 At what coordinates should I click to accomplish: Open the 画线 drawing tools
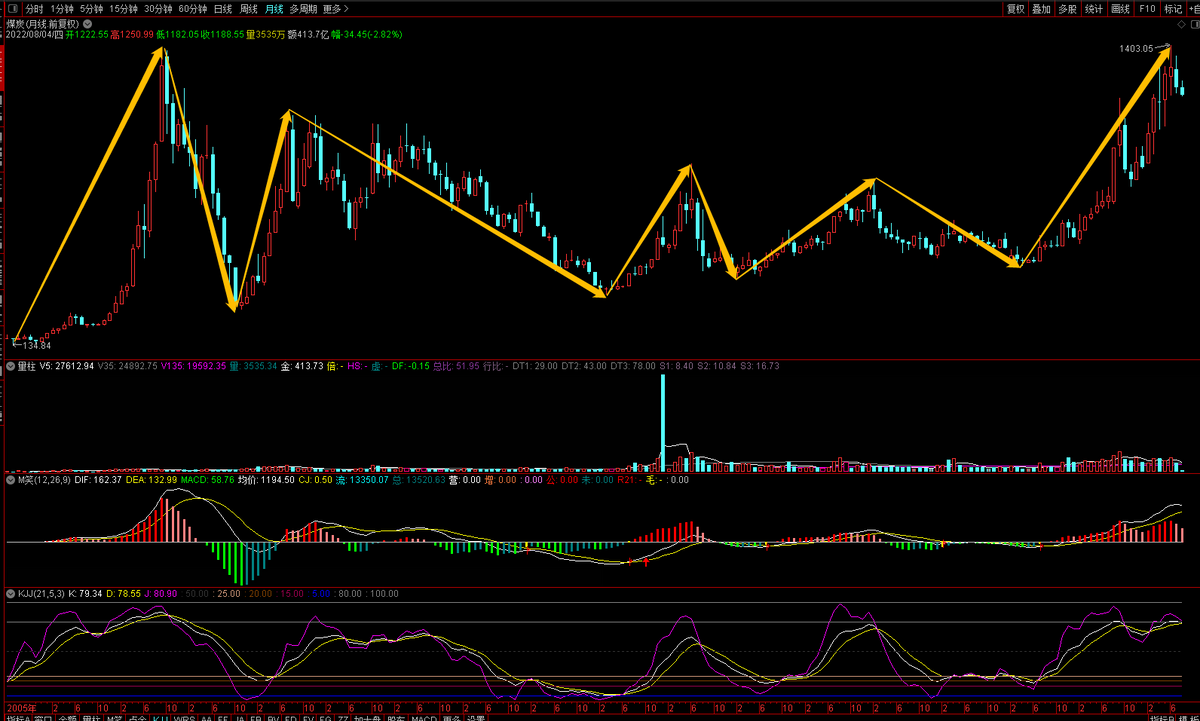click(x=1120, y=9)
